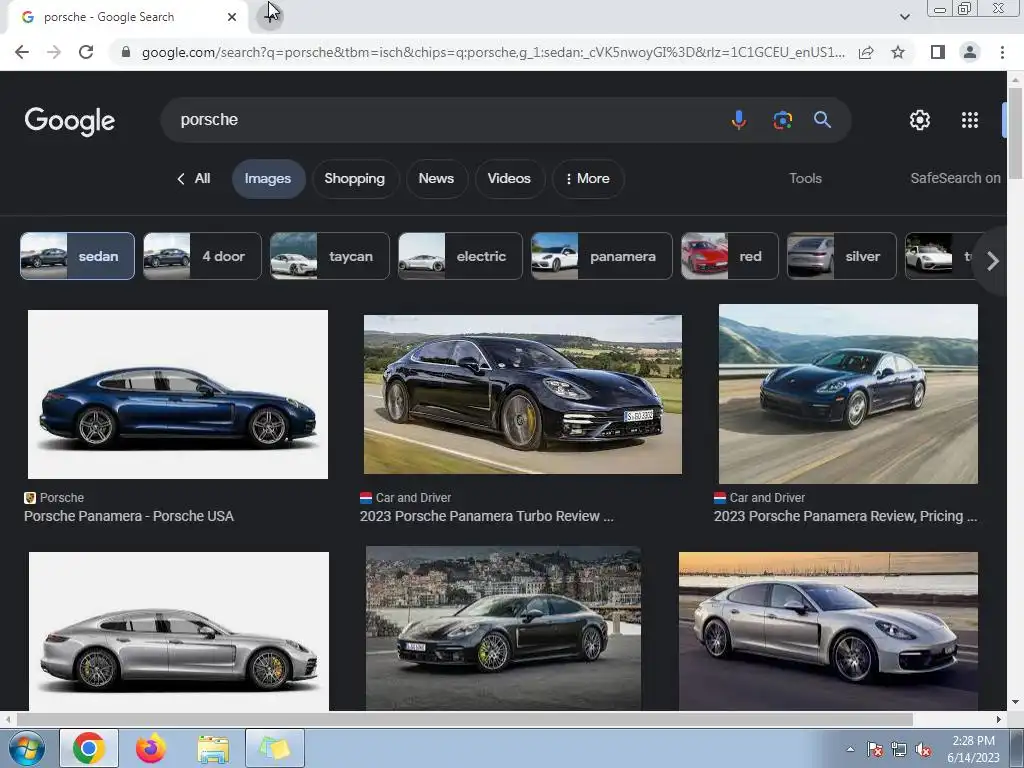Screen dimensions: 1024x768
Task: Open the Windows Start menu
Action: [25, 748]
